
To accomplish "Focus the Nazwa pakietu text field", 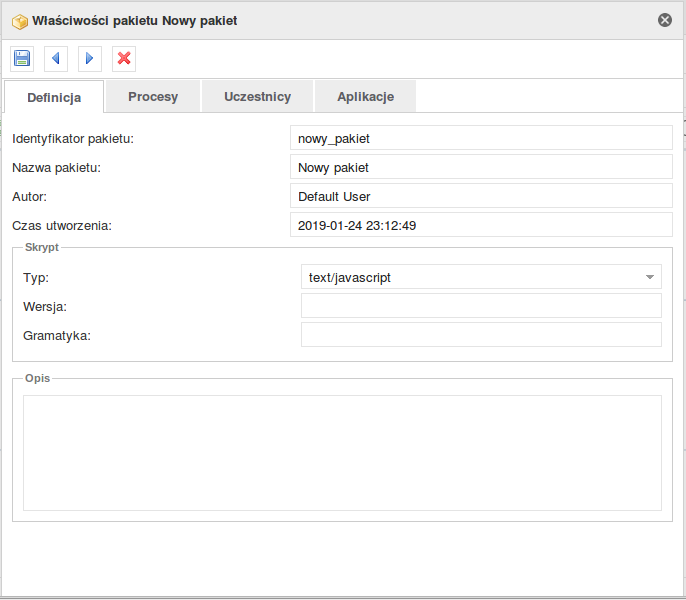I will pyautogui.click(x=481, y=167).
